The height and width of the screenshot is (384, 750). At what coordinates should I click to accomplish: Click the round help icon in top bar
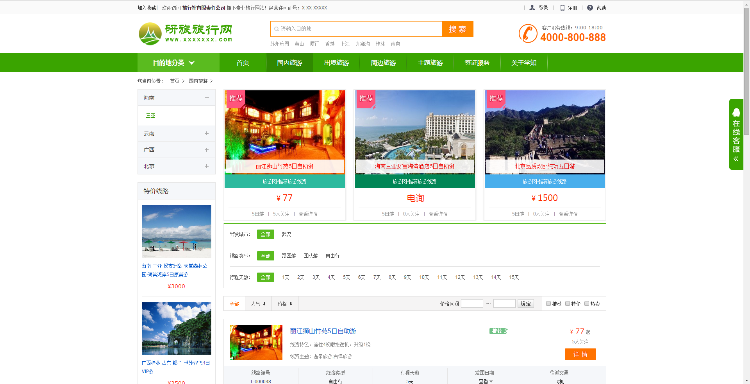pyautogui.click(x=590, y=8)
